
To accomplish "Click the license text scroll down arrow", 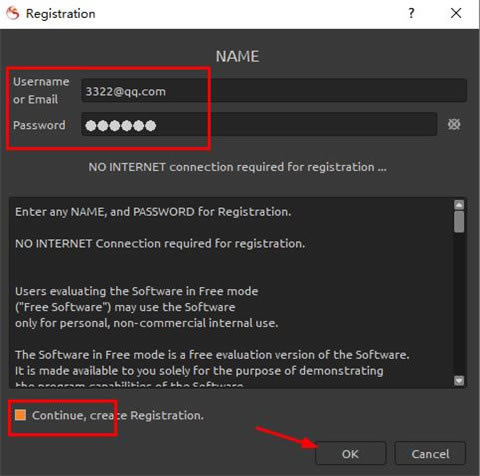I will click(459, 380).
